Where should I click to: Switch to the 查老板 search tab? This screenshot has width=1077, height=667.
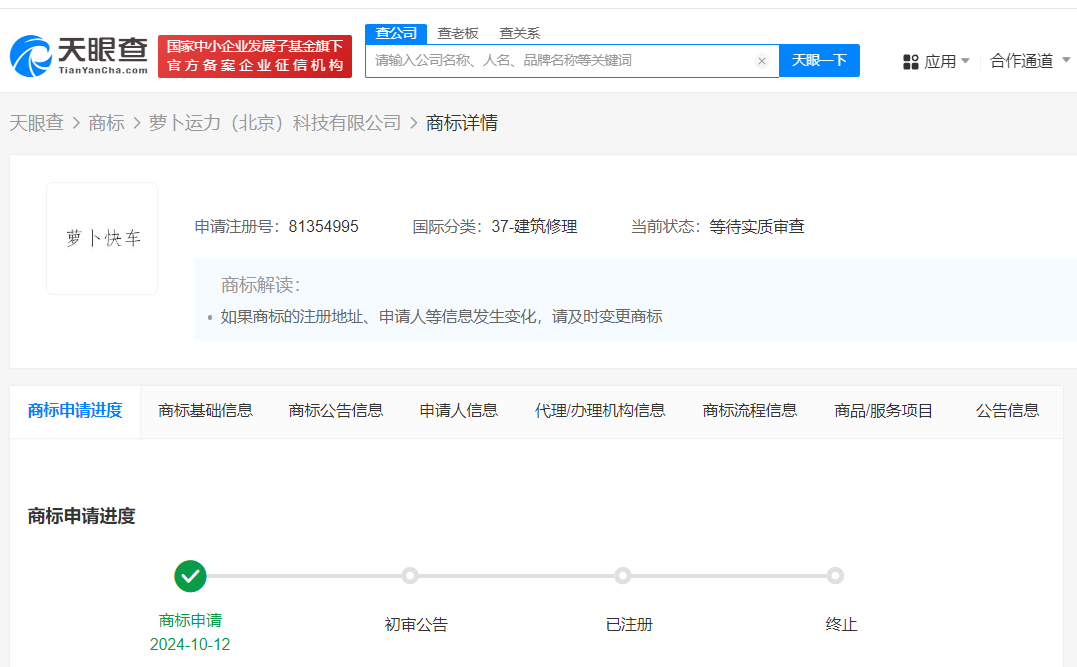(457, 33)
